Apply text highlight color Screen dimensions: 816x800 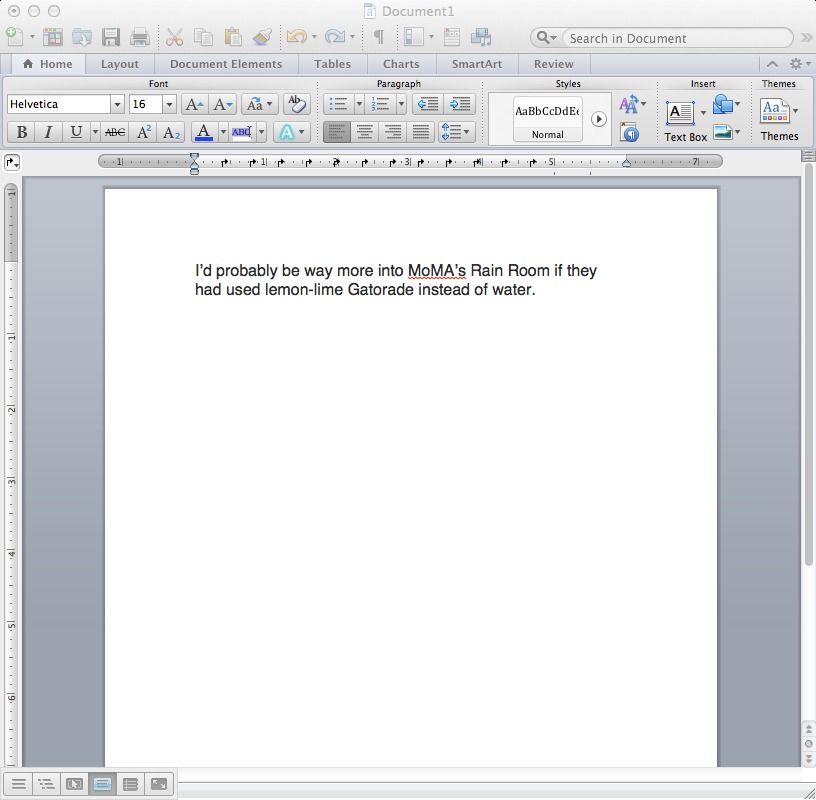pyautogui.click(x=242, y=132)
